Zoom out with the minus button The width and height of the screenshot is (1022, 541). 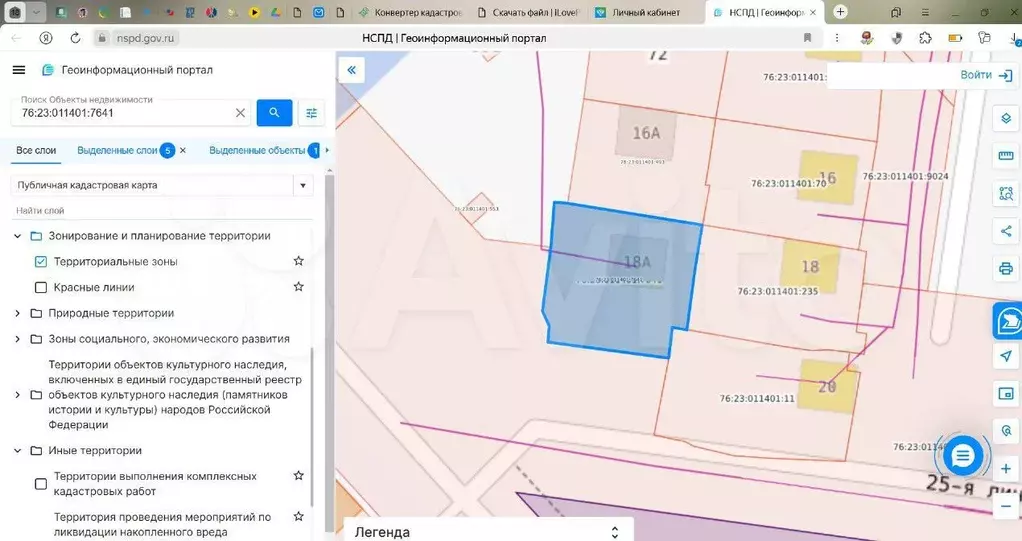click(1006, 506)
